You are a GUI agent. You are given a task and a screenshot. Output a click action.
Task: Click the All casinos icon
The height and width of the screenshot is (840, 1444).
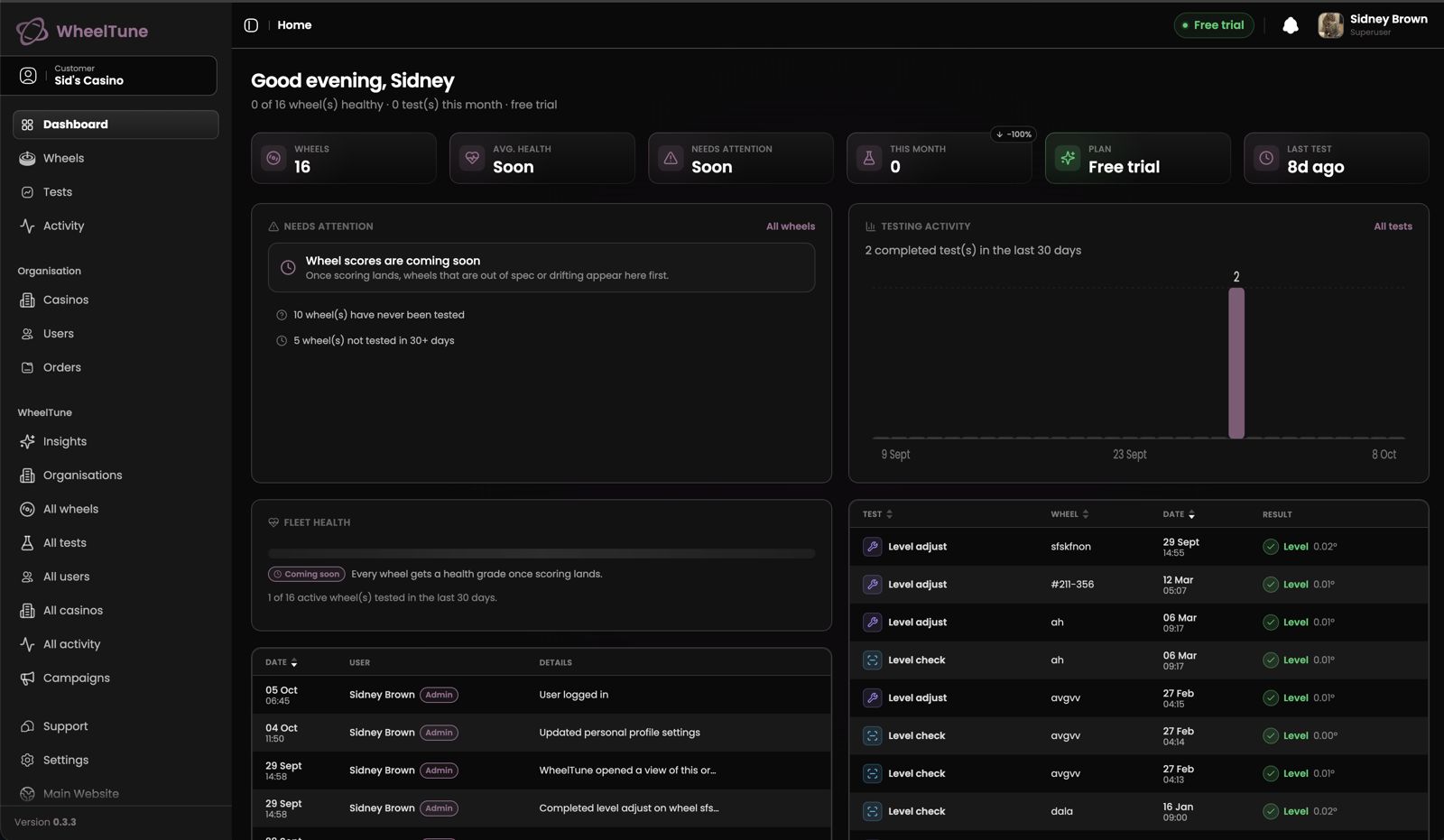click(27, 610)
